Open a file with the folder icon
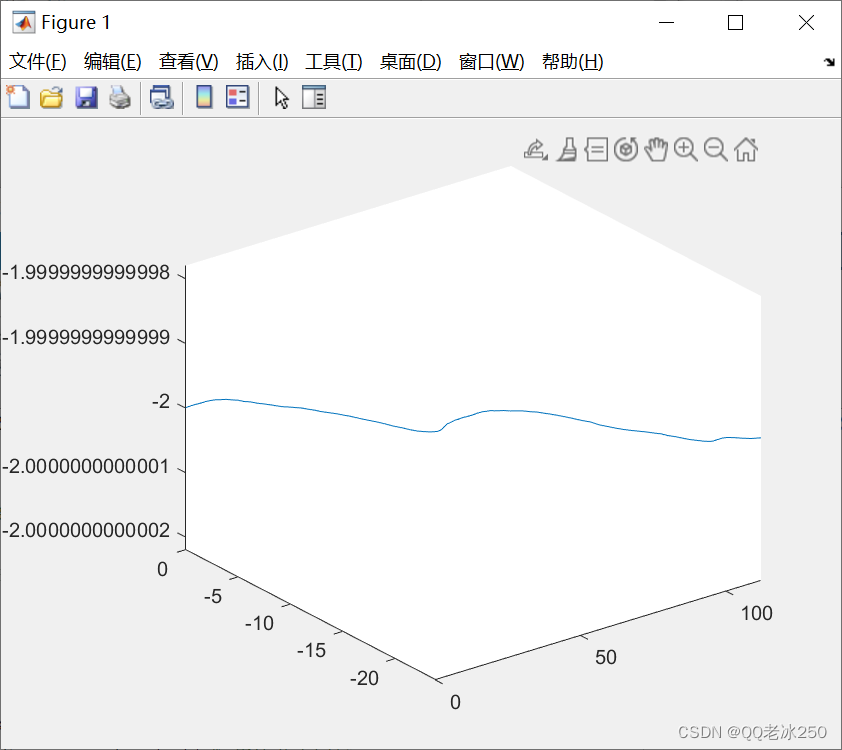Image resolution: width=842 pixels, height=750 pixels. 52,98
